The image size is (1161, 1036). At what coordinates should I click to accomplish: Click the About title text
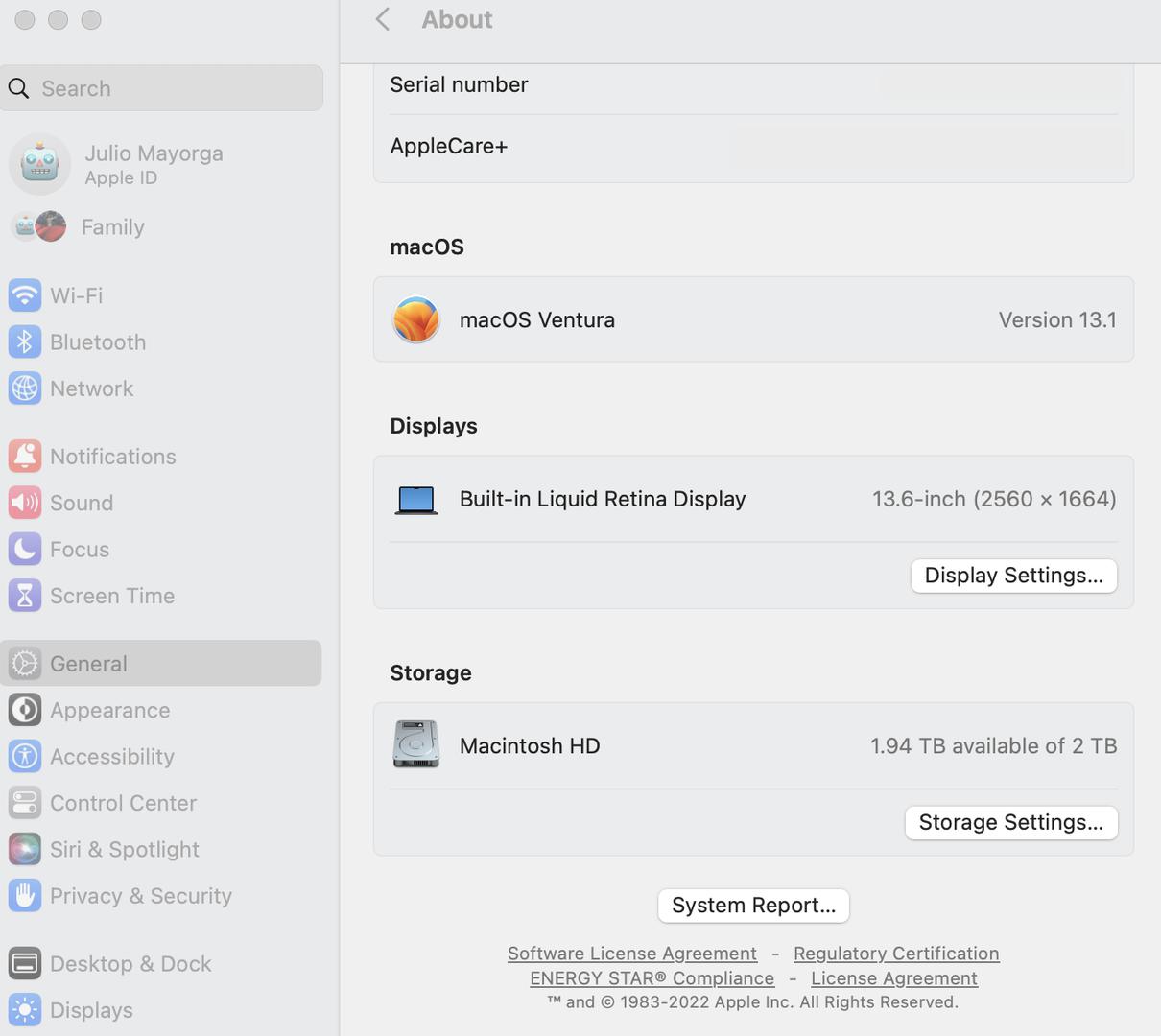click(457, 19)
